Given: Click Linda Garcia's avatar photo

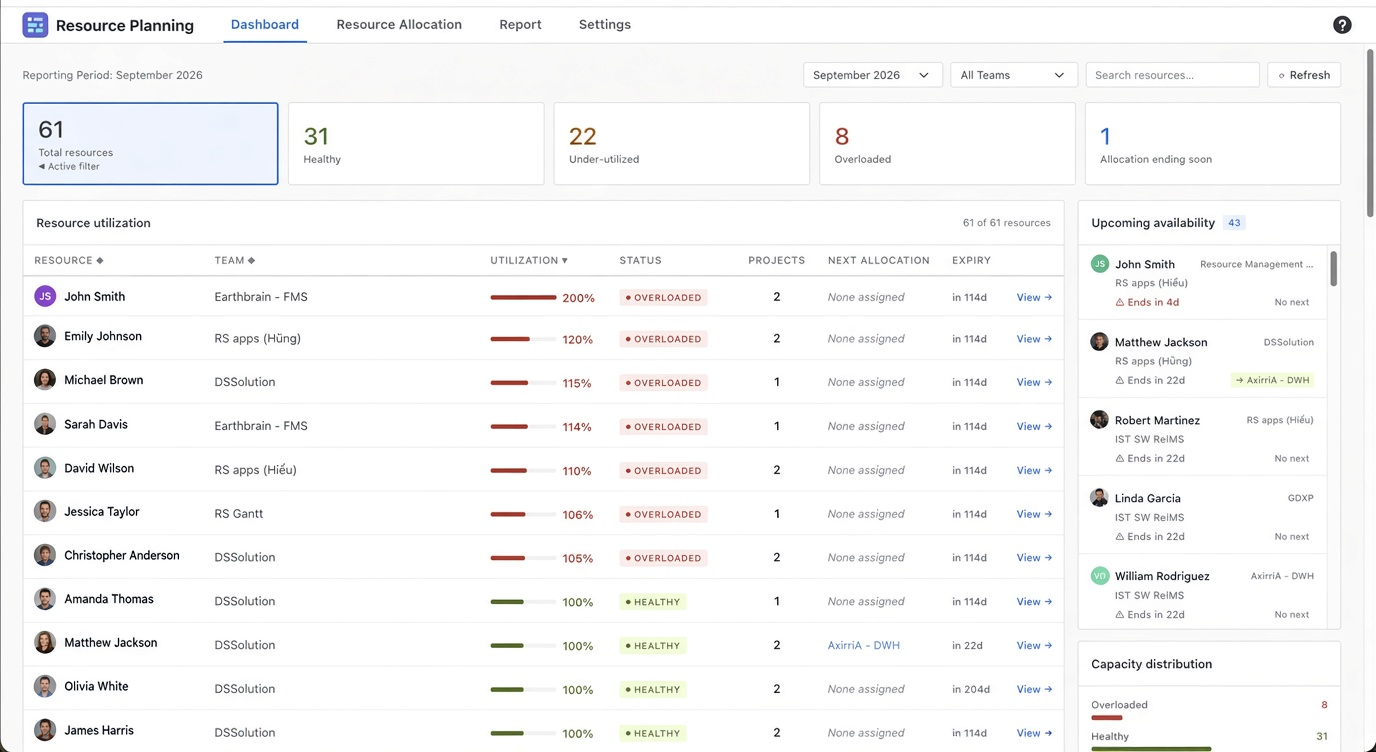Looking at the screenshot, I should 1099,498.
